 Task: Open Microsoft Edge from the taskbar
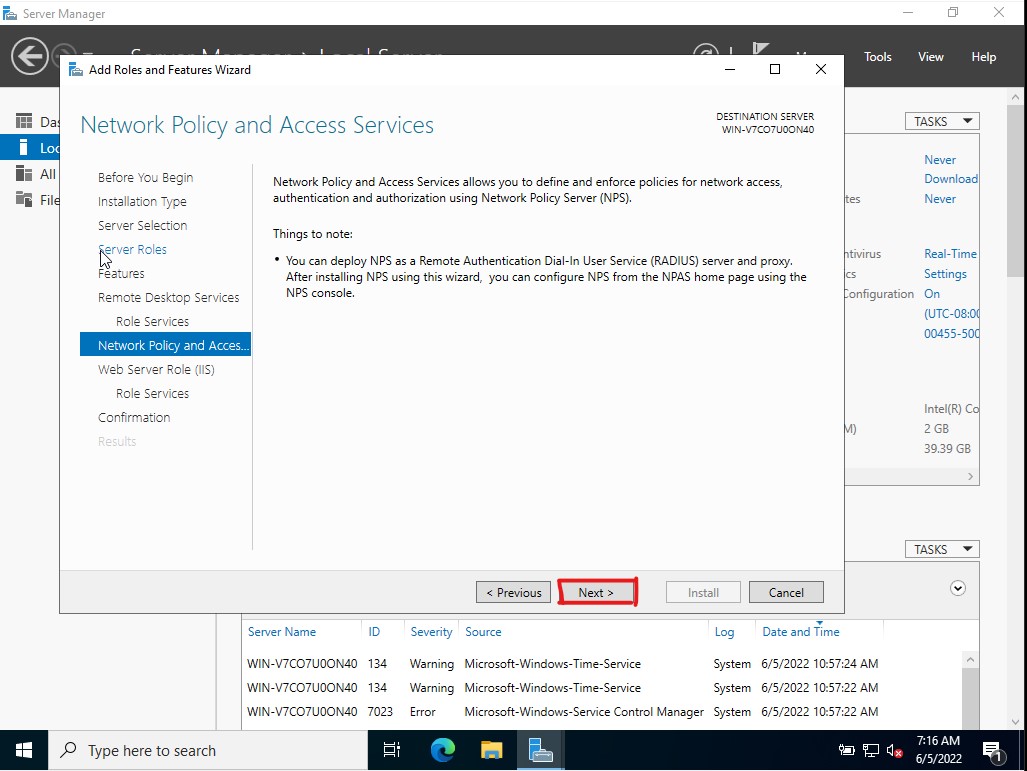443,750
